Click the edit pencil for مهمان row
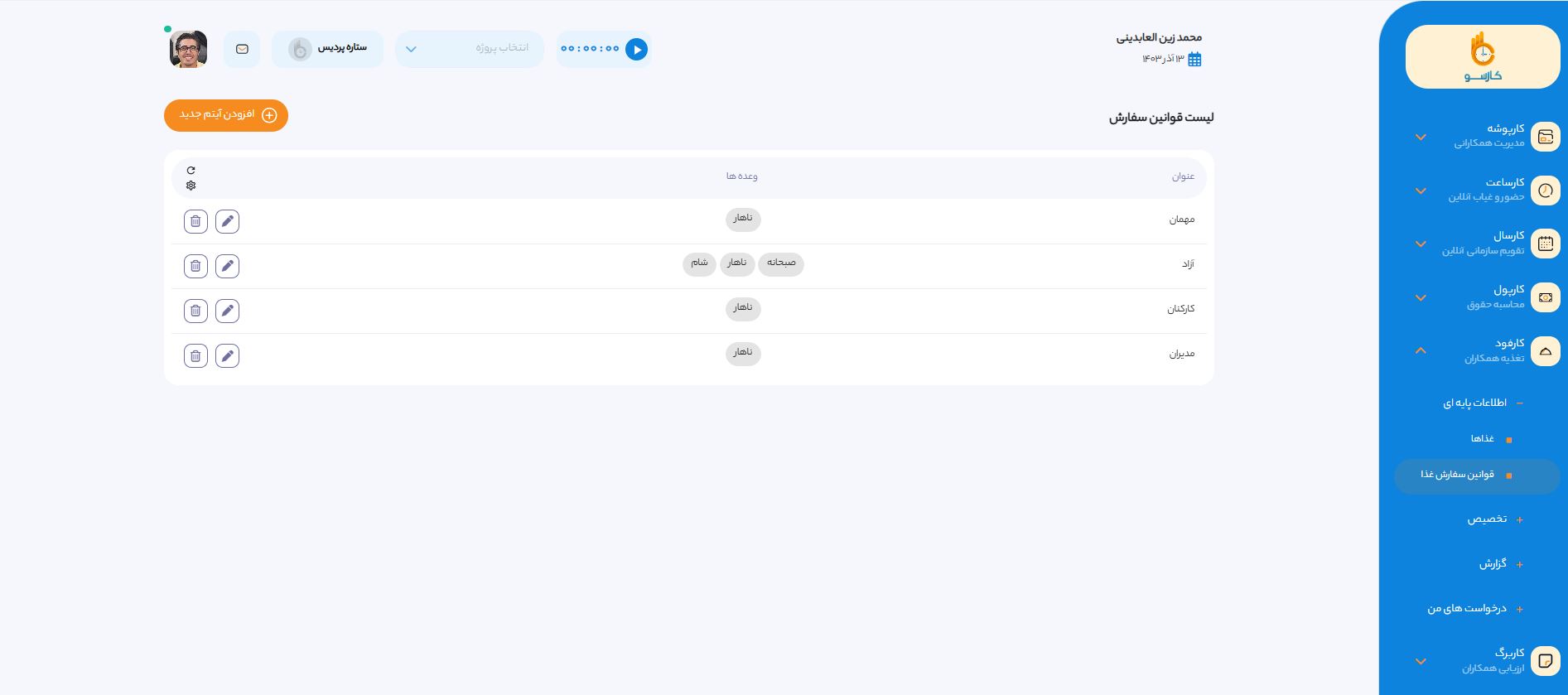Viewport: 1568px width, 695px height. [x=227, y=221]
